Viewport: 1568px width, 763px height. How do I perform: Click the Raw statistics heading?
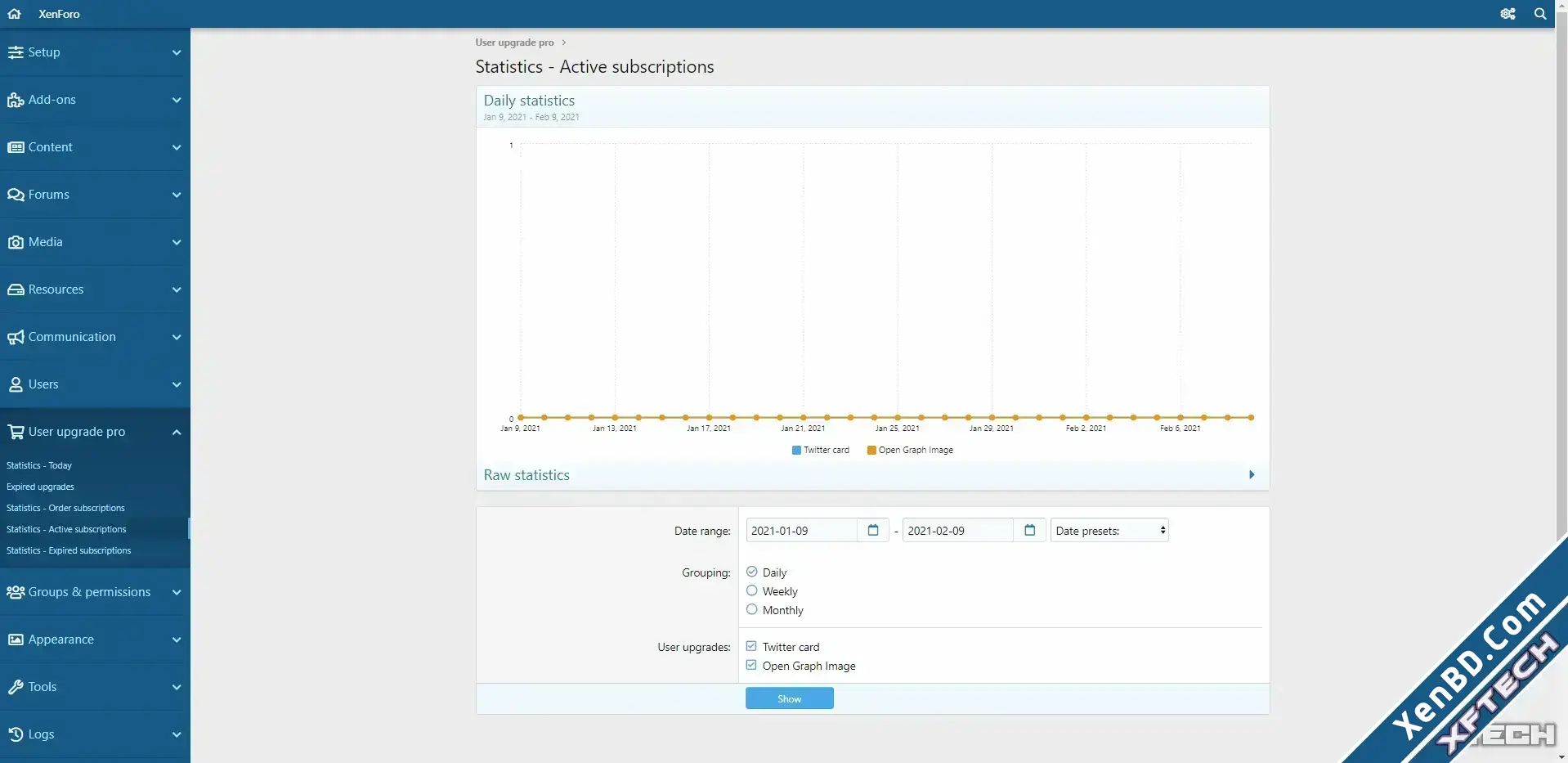pyautogui.click(x=526, y=475)
